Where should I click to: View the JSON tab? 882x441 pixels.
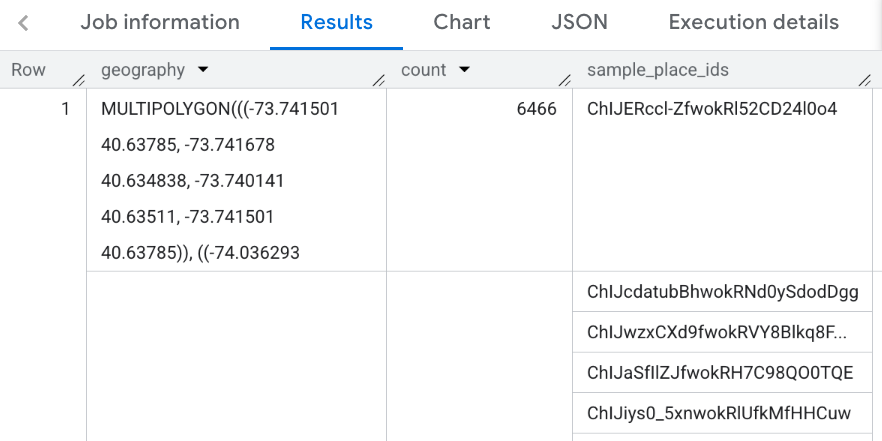point(579,22)
